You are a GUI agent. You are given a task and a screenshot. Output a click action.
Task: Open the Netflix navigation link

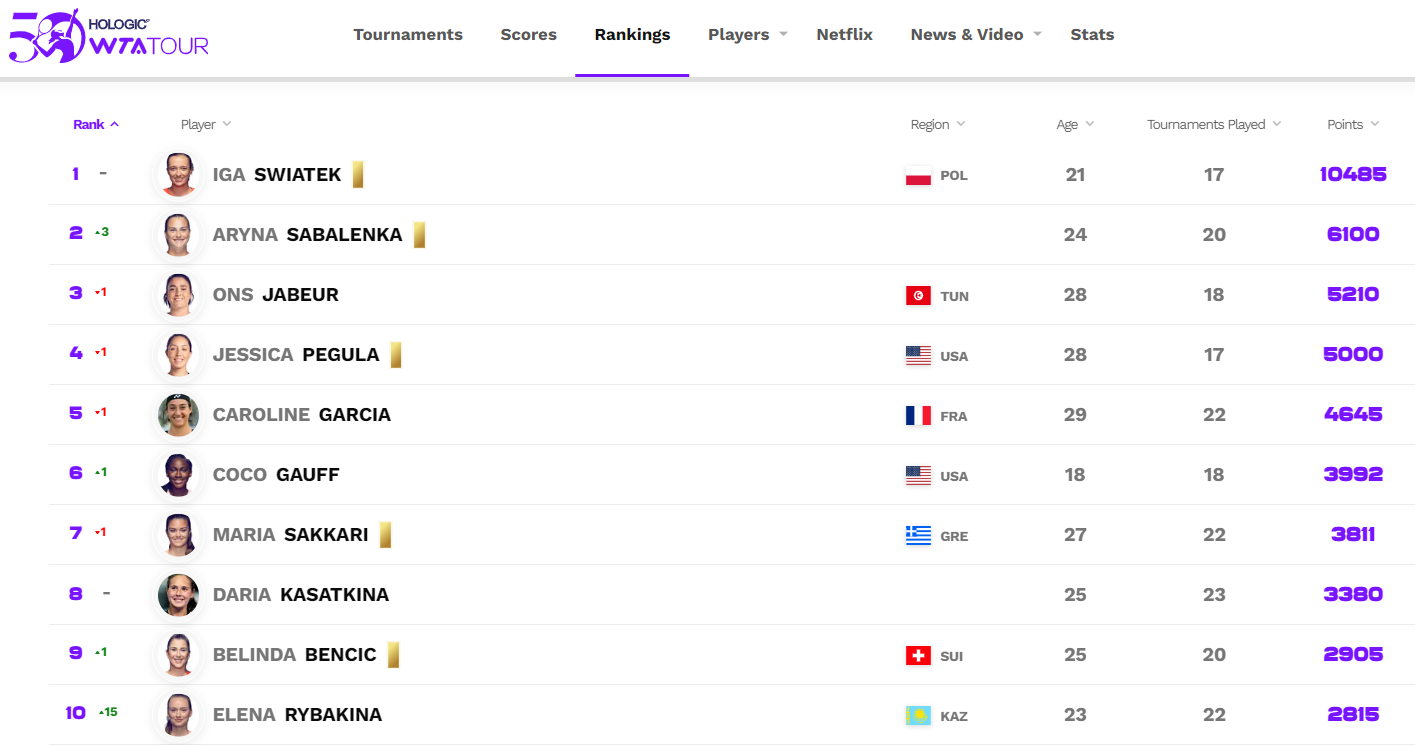[x=844, y=34]
